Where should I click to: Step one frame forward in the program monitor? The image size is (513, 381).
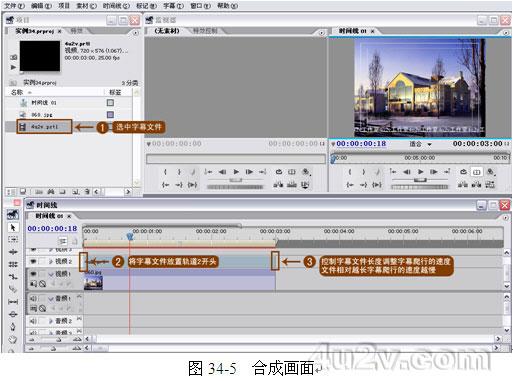click(x=434, y=172)
